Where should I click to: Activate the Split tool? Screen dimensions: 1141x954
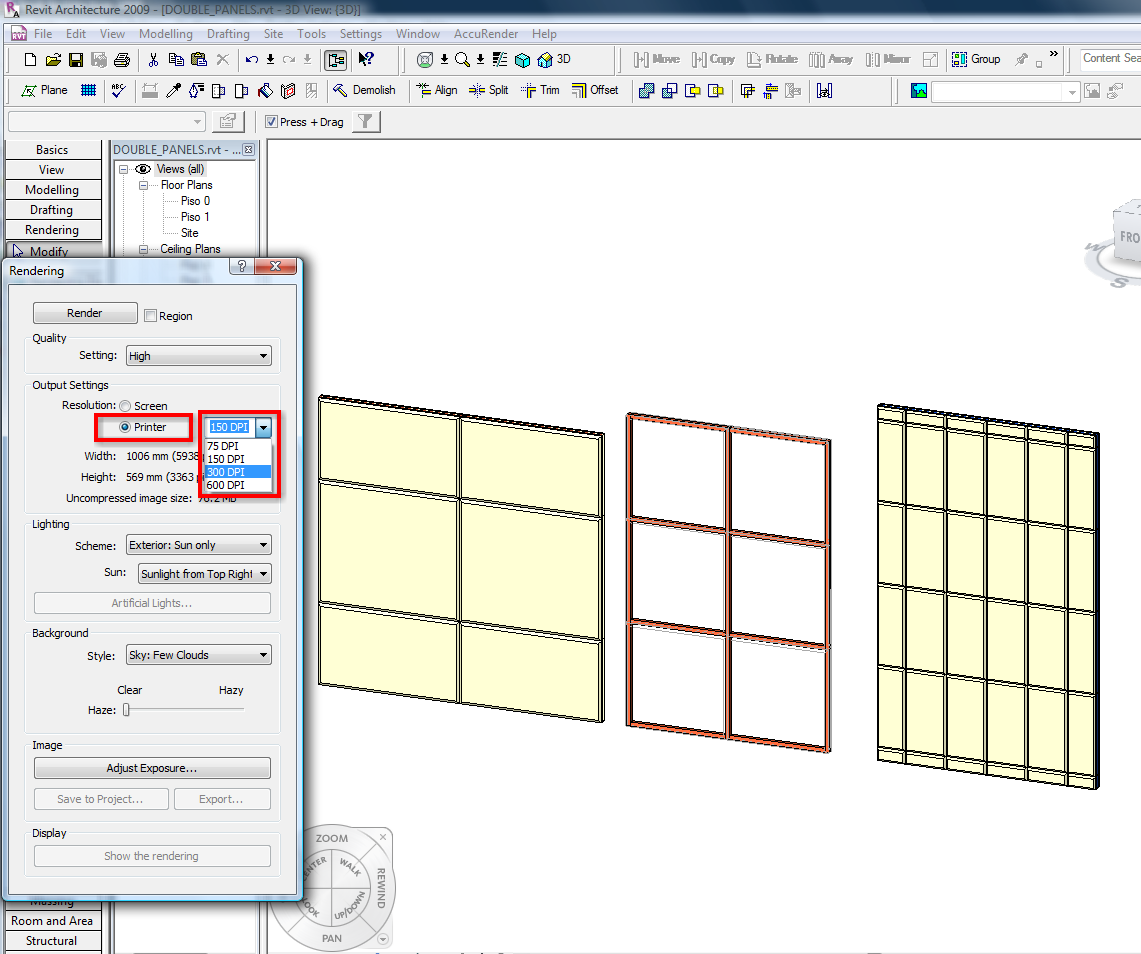click(488, 90)
